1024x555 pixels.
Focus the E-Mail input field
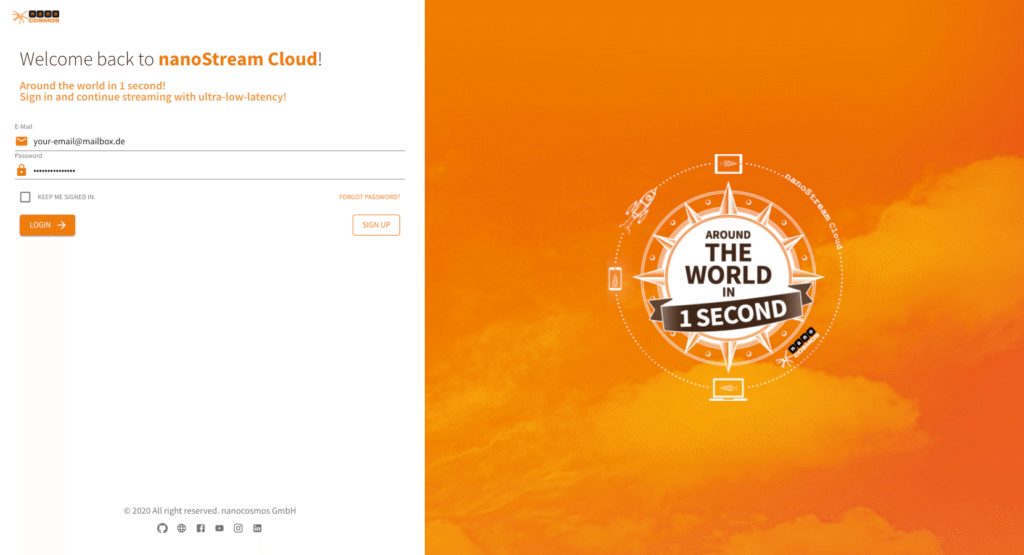(x=215, y=141)
